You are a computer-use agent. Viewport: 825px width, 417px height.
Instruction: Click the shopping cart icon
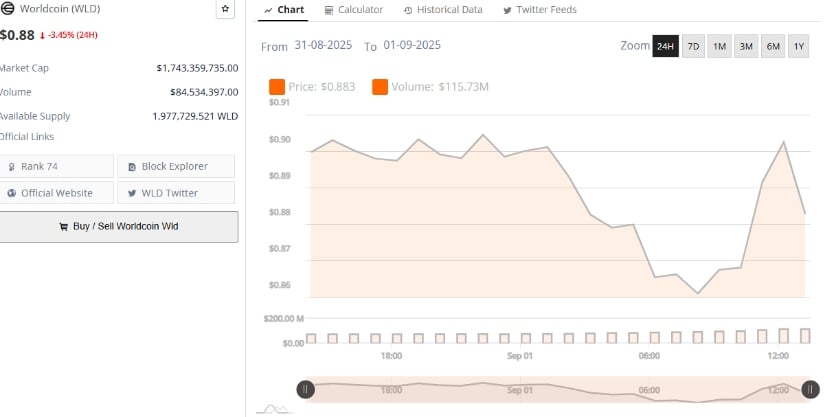(x=63, y=227)
